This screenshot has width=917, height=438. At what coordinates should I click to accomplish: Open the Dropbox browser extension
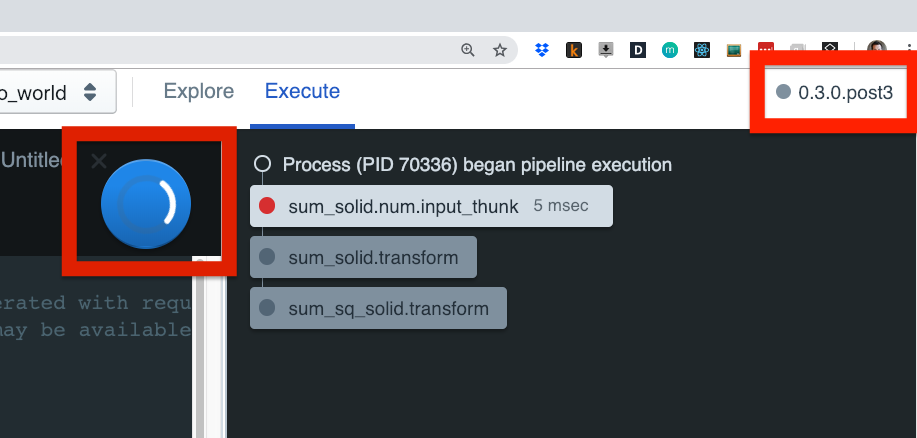click(542, 50)
